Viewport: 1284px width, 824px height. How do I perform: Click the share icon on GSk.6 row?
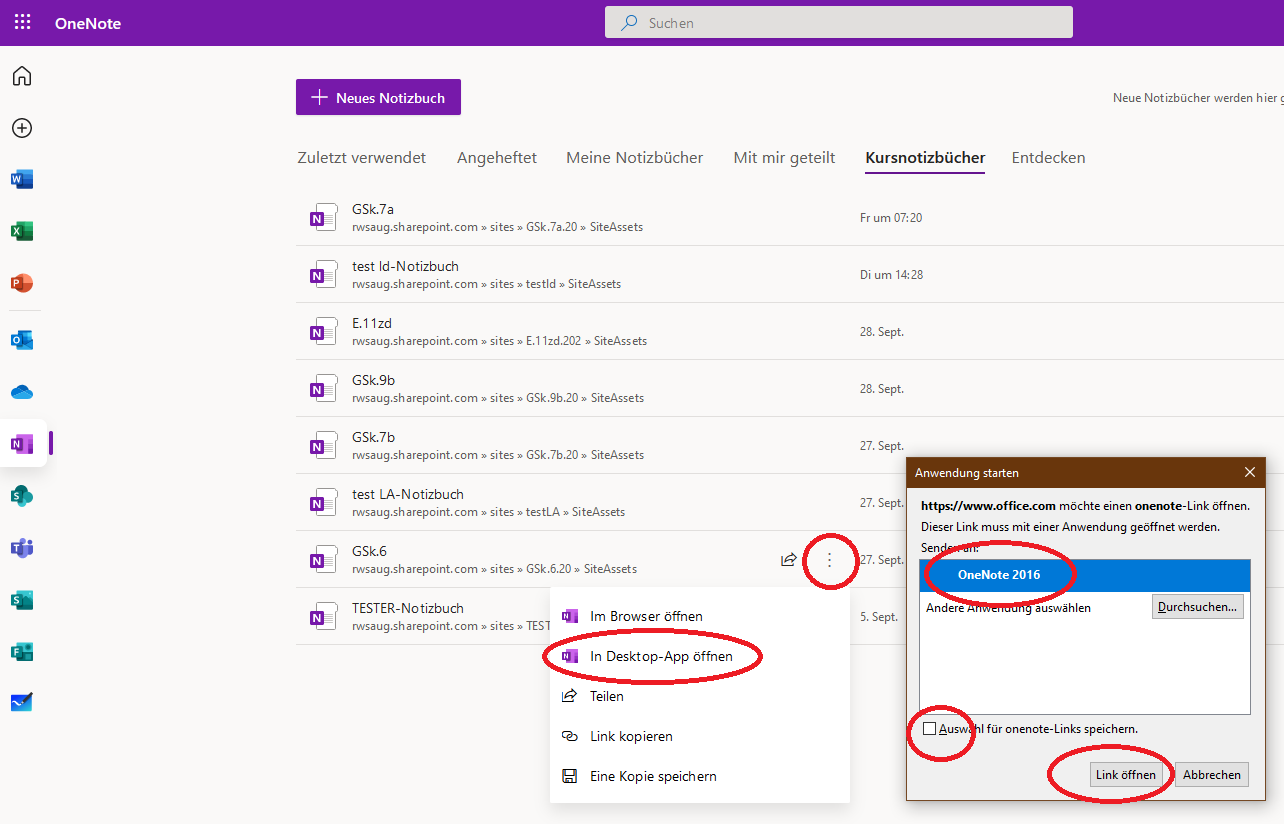tap(789, 560)
